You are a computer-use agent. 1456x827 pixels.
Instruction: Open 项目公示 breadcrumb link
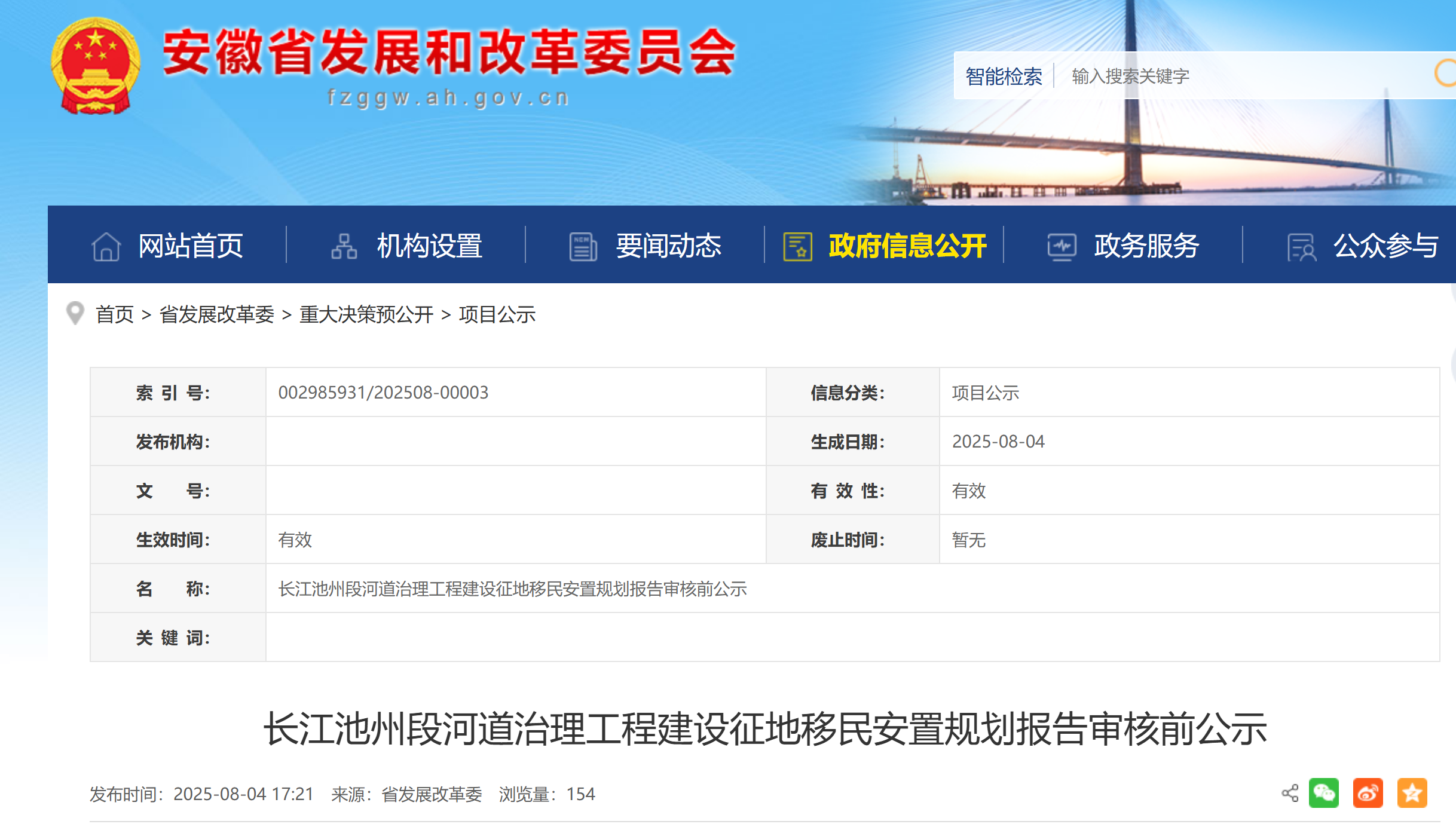[497, 314]
